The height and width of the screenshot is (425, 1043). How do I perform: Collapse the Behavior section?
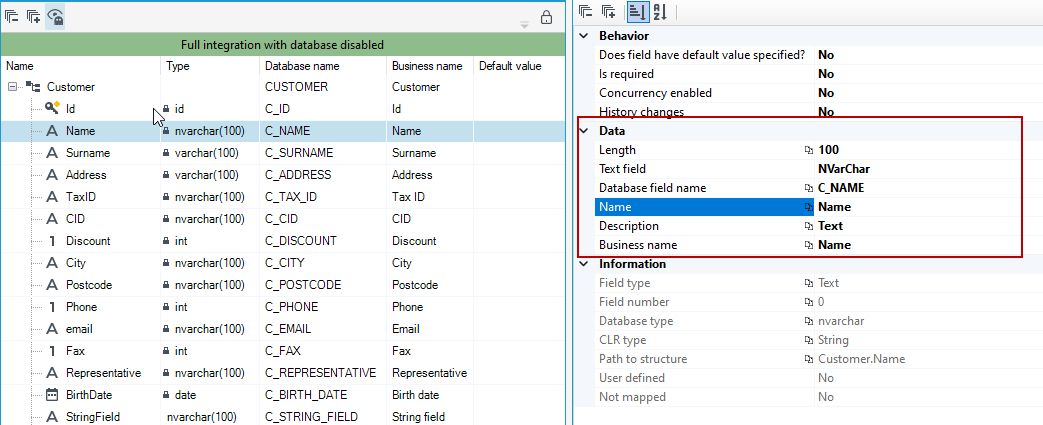tap(584, 36)
